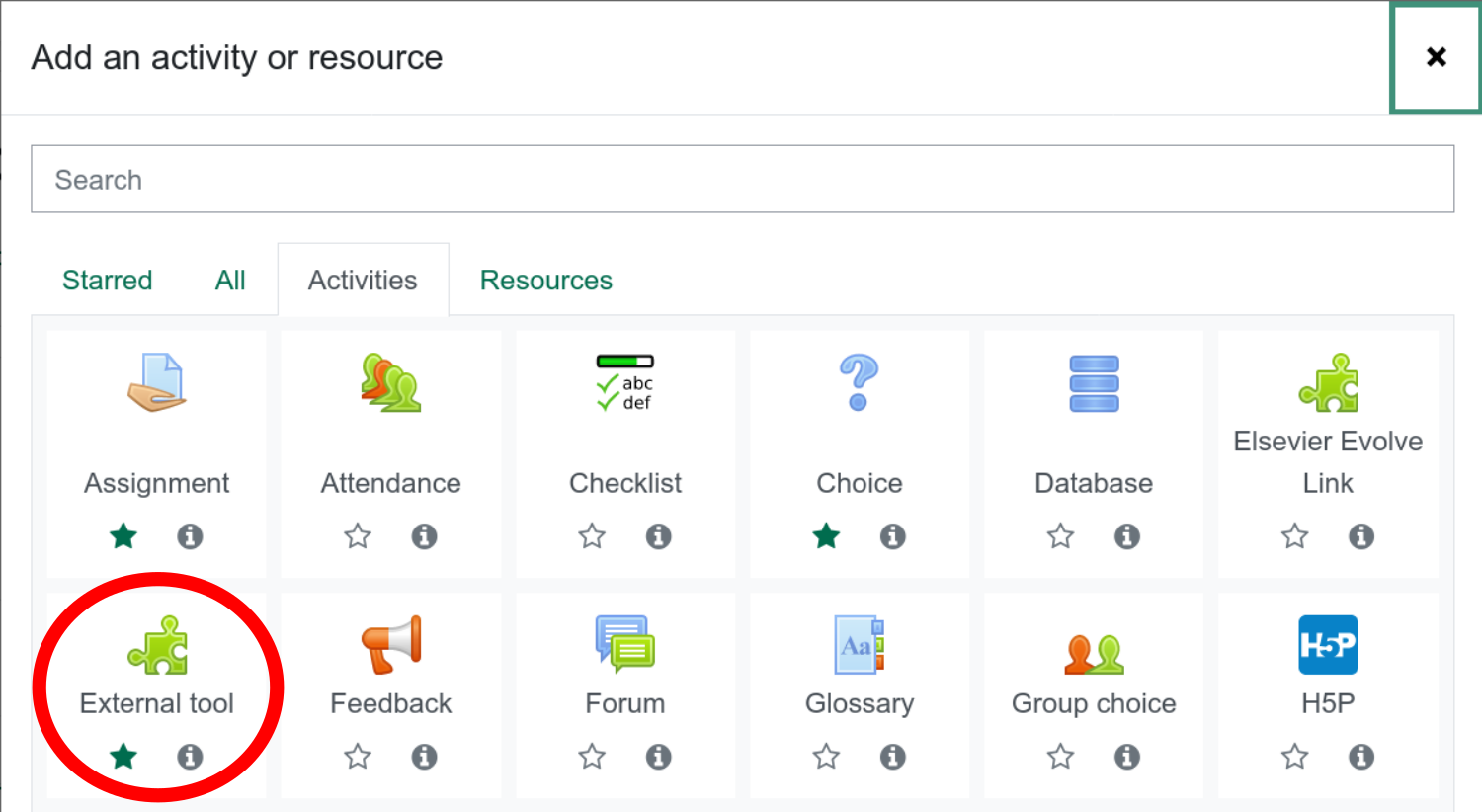Click the Forum label

point(624,703)
